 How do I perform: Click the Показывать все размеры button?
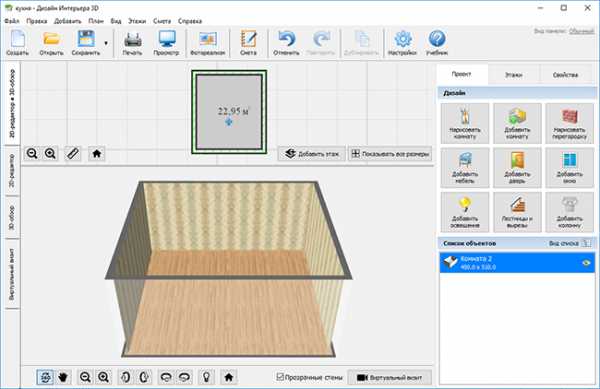[390, 154]
